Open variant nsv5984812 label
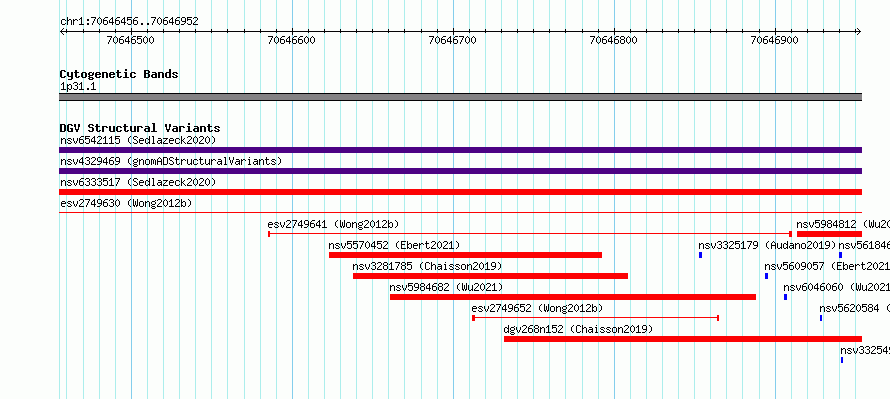 (842, 224)
